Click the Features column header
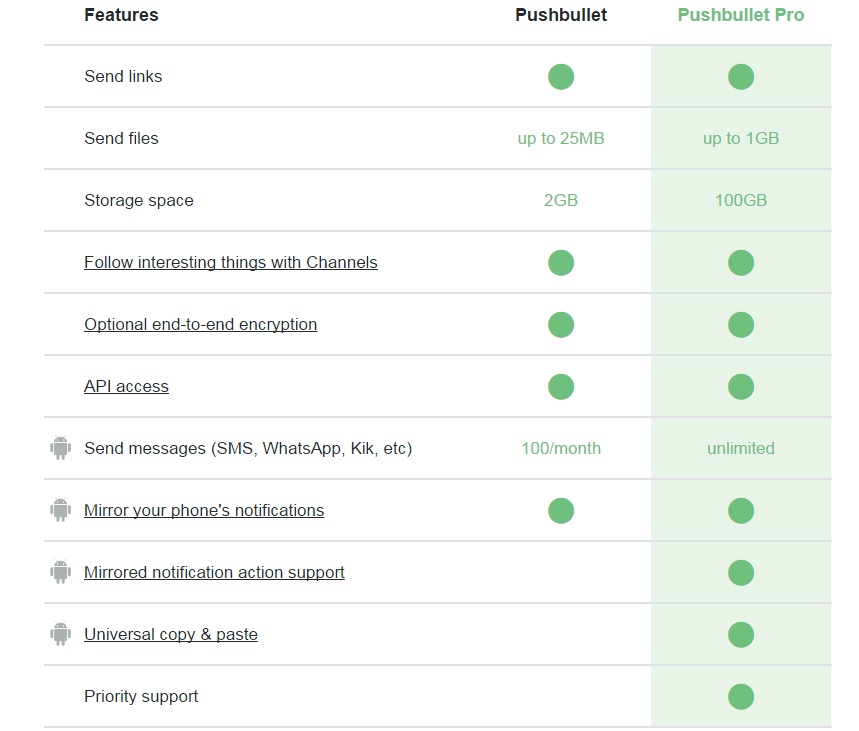The image size is (859, 731). [x=121, y=15]
